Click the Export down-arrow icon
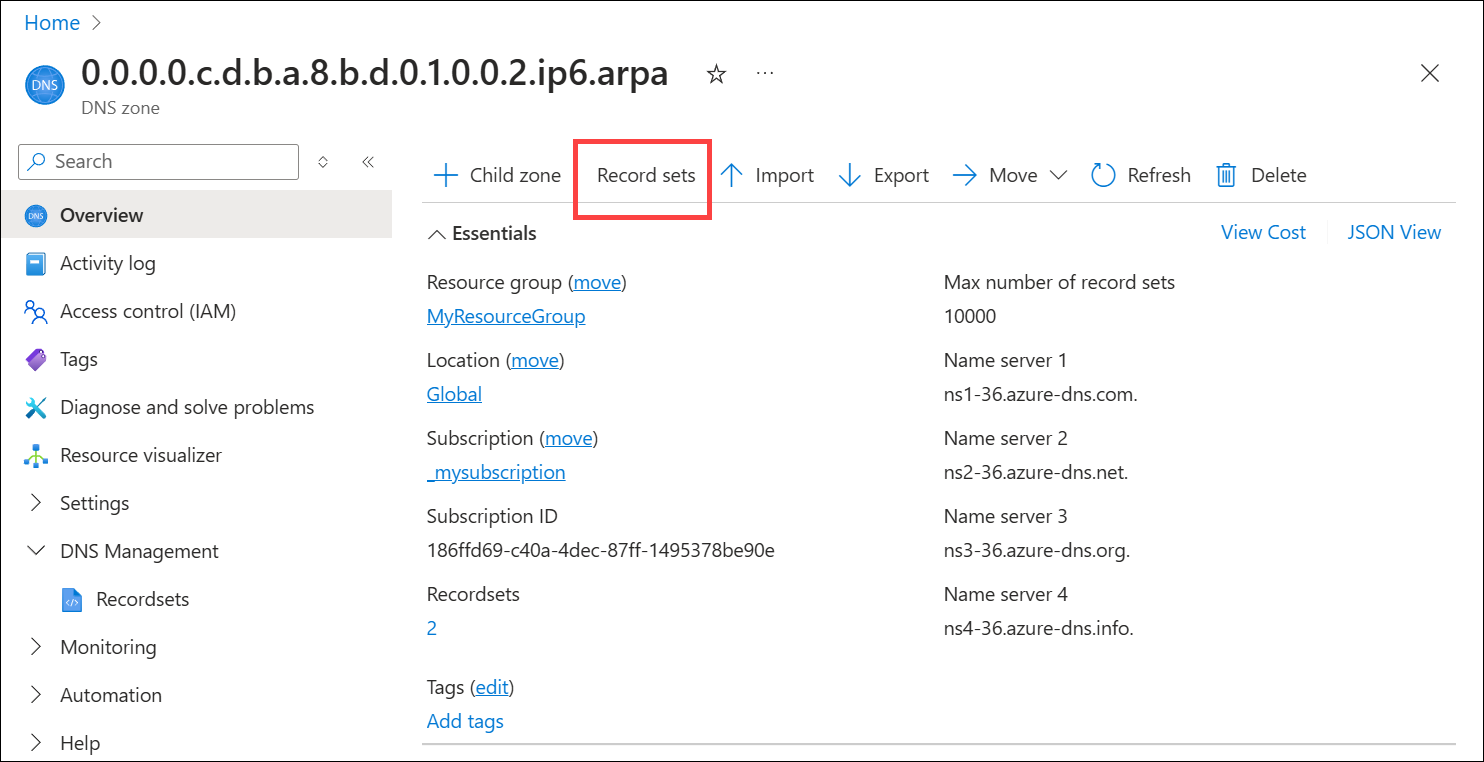 click(x=849, y=176)
